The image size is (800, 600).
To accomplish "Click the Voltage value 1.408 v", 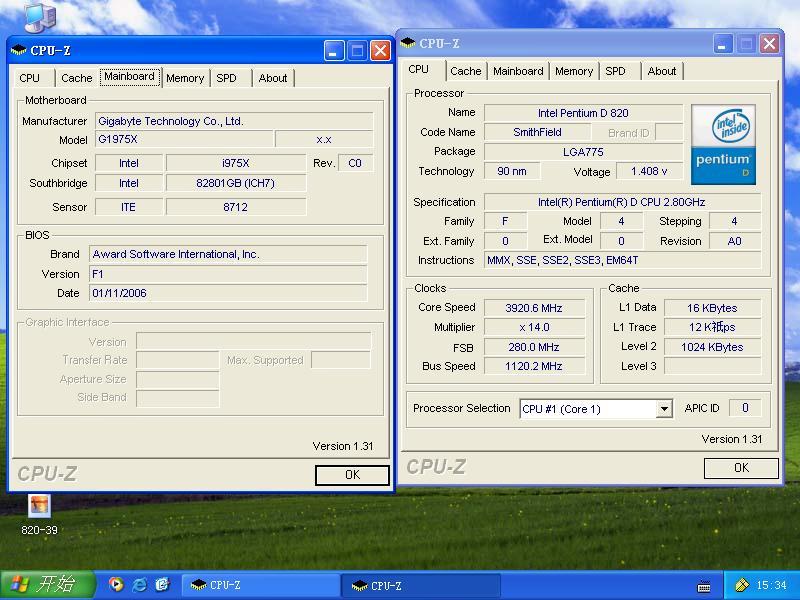I will (649, 171).
